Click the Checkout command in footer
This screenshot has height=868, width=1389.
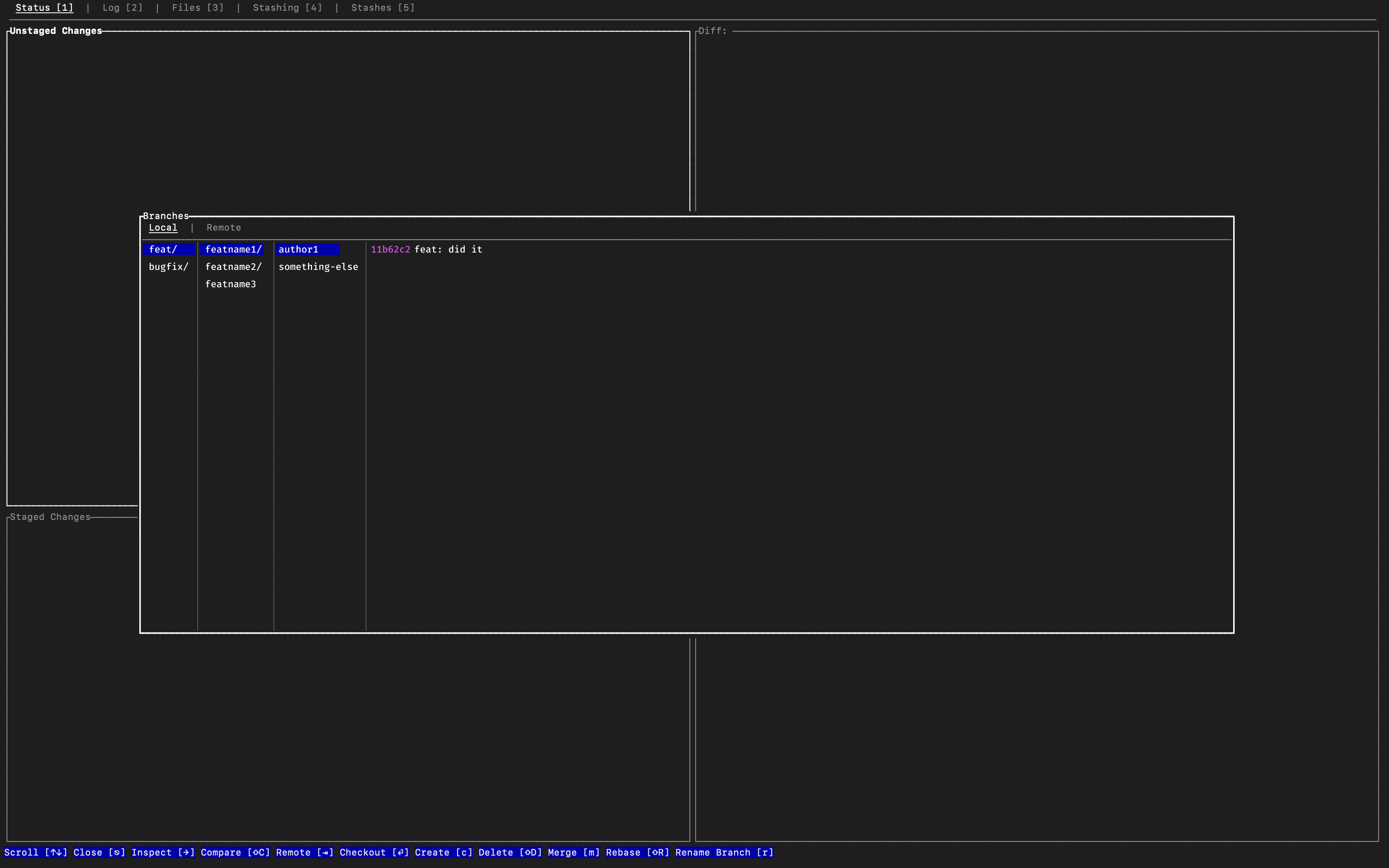click(374, 852)
